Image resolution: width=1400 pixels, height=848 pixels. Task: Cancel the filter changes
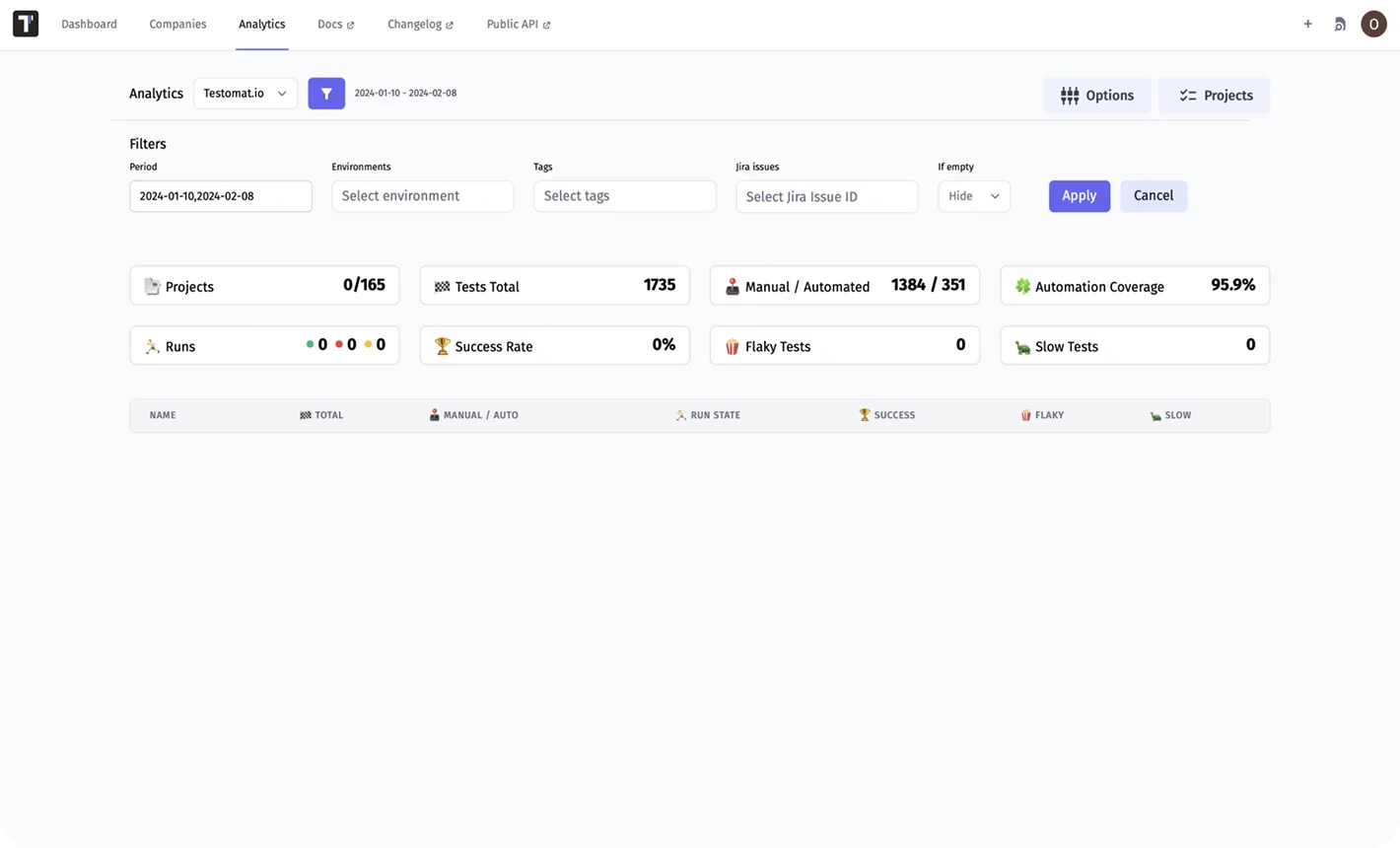1153,196
